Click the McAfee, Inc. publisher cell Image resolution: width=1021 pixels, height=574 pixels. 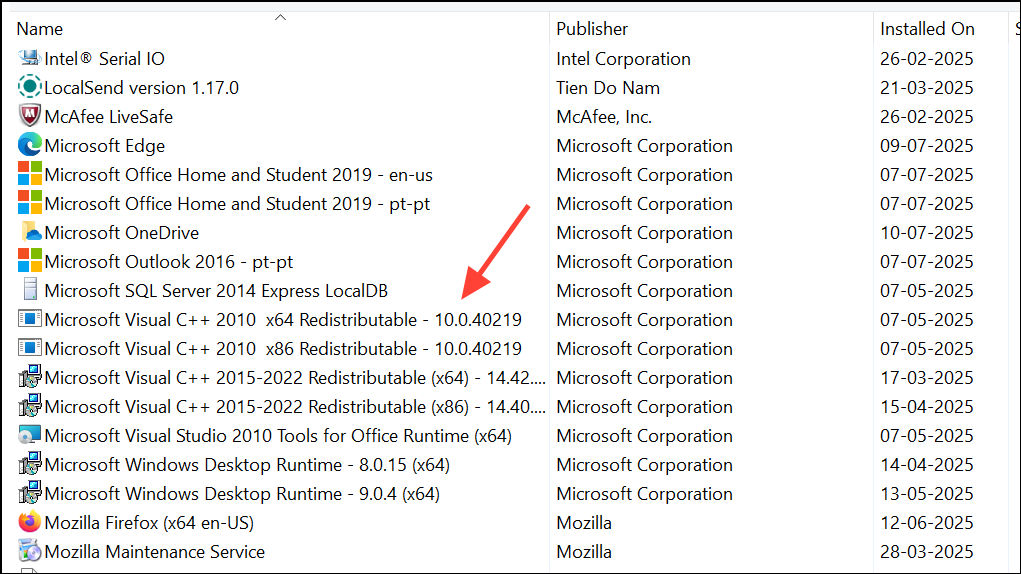(604, 116)
